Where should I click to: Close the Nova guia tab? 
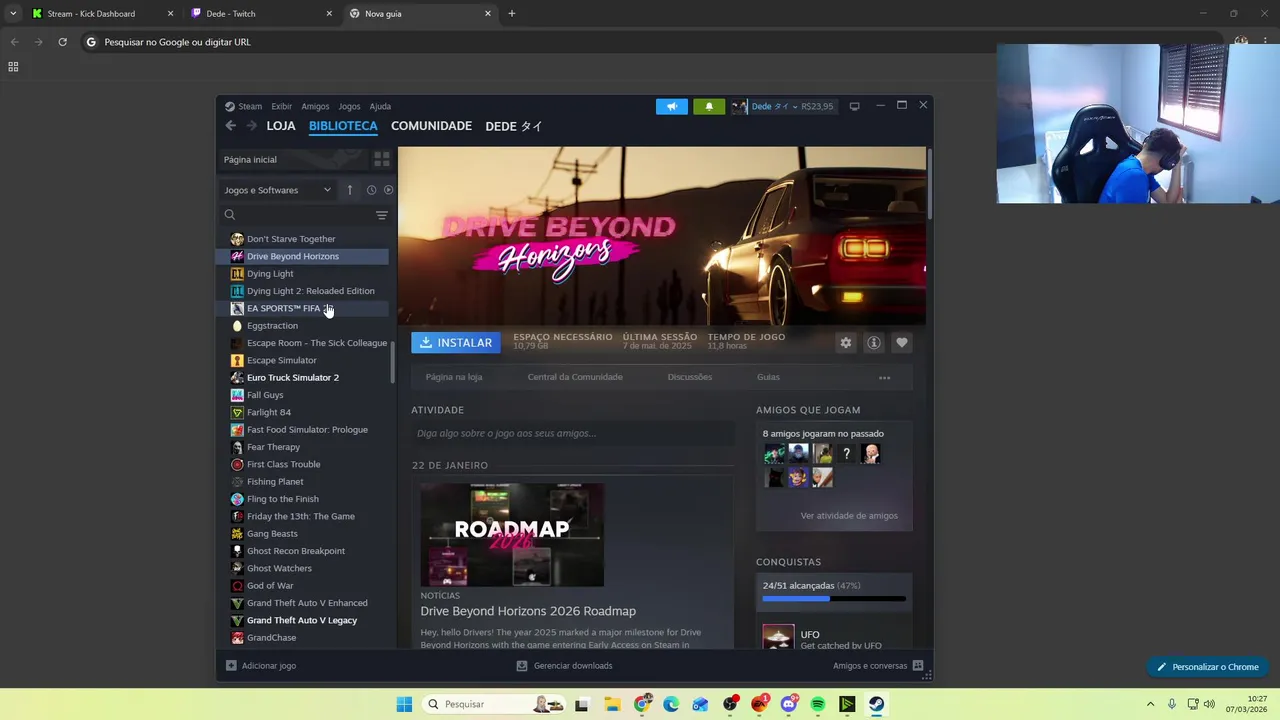[488, 14]
